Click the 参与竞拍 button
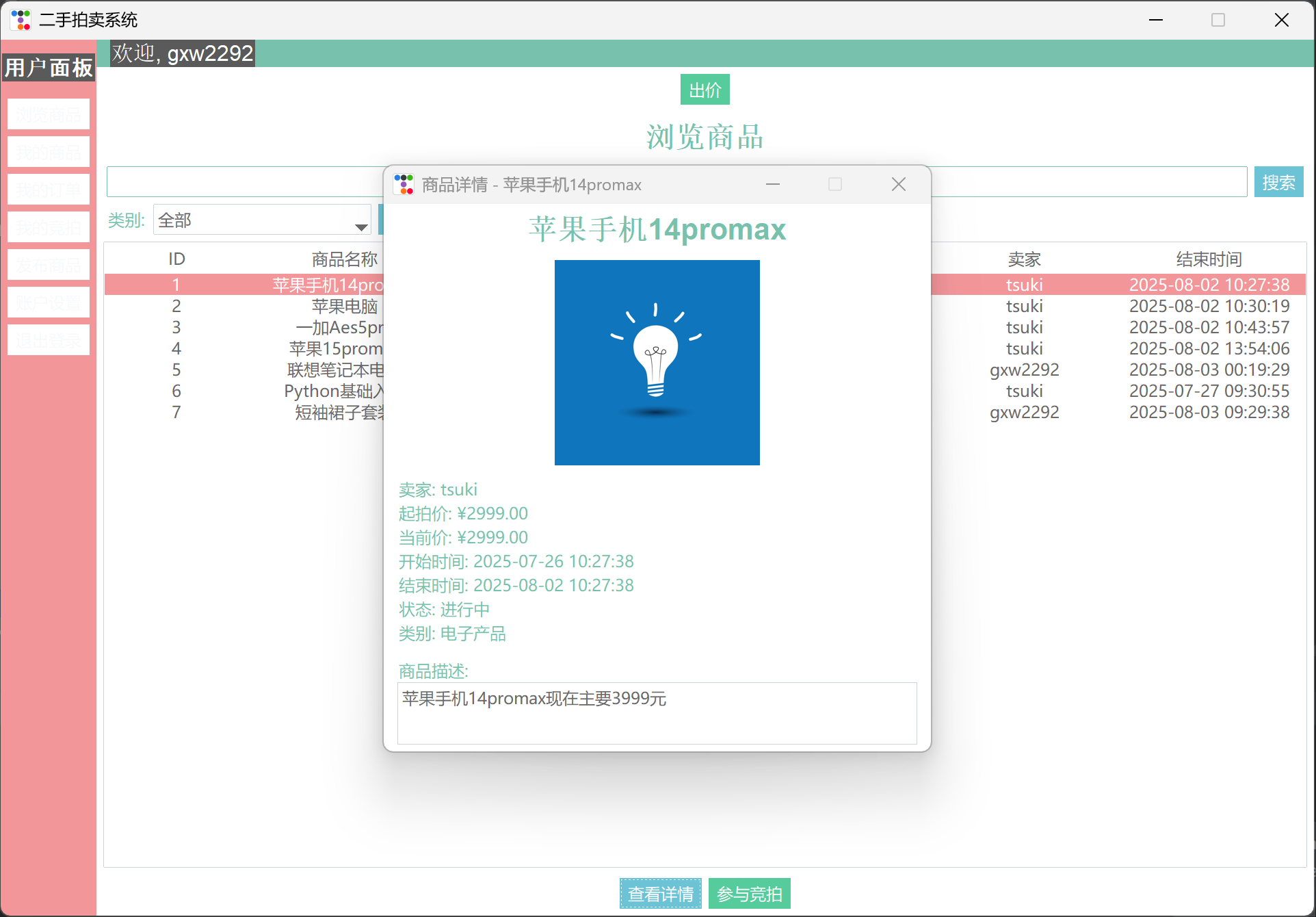Viewport: 1316px width, 917px height. coord(750,894)
